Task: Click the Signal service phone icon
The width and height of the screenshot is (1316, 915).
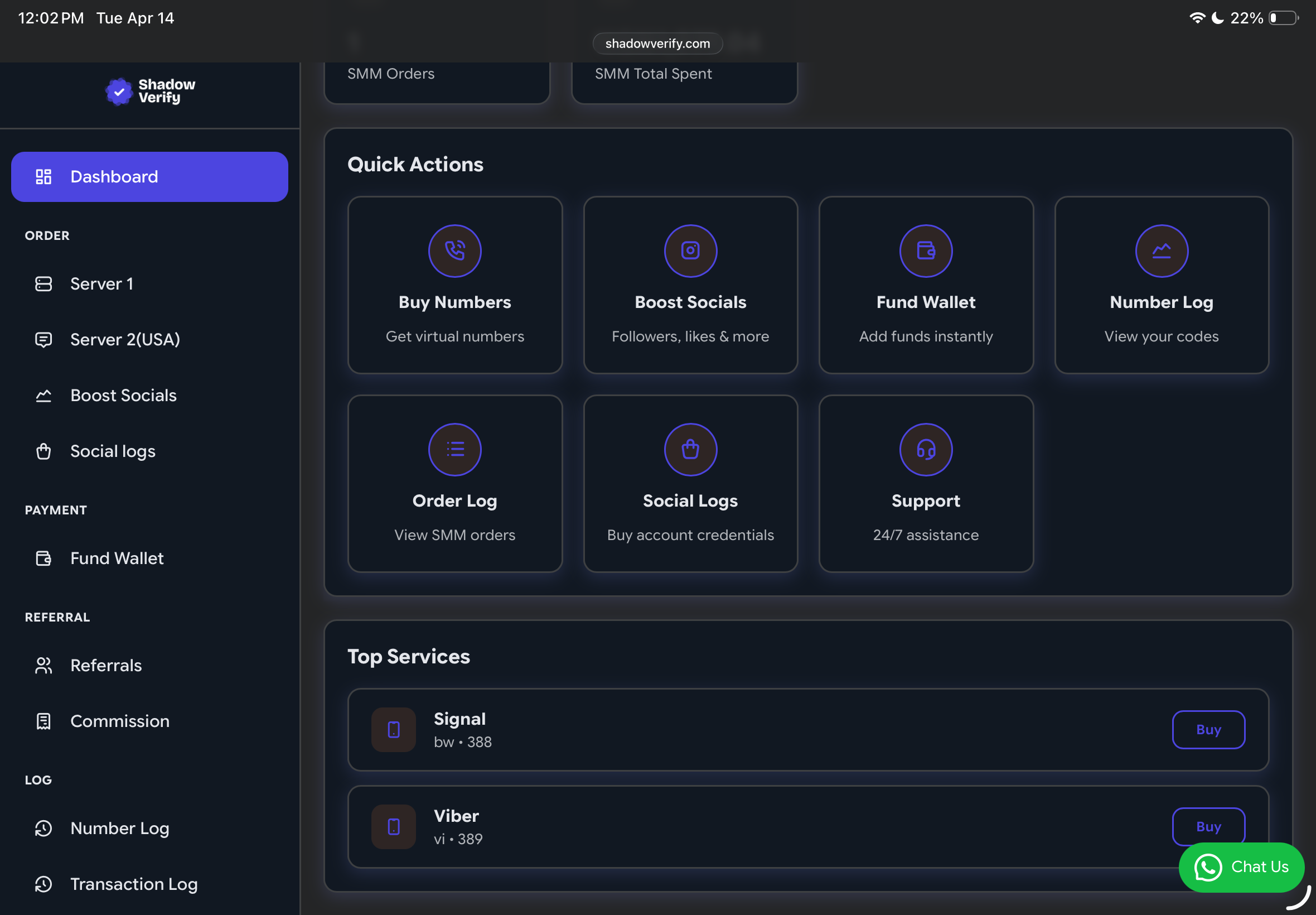Action: 393,729
